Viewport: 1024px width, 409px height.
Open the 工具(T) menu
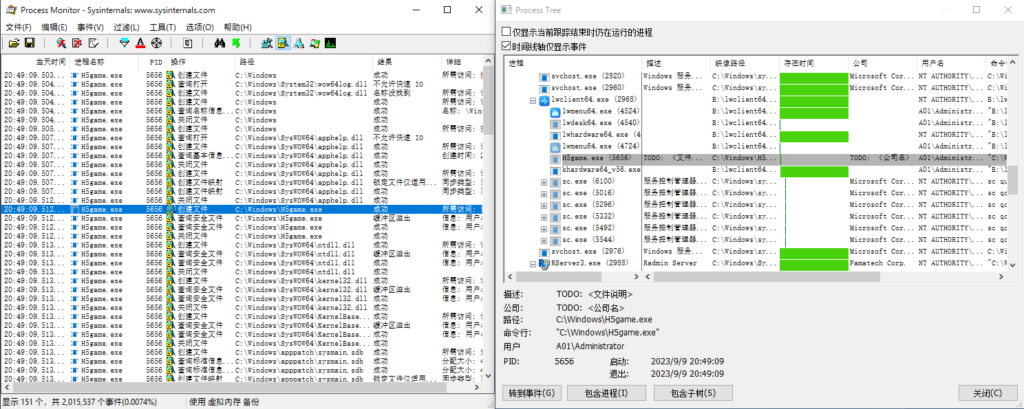pos(163,27)
